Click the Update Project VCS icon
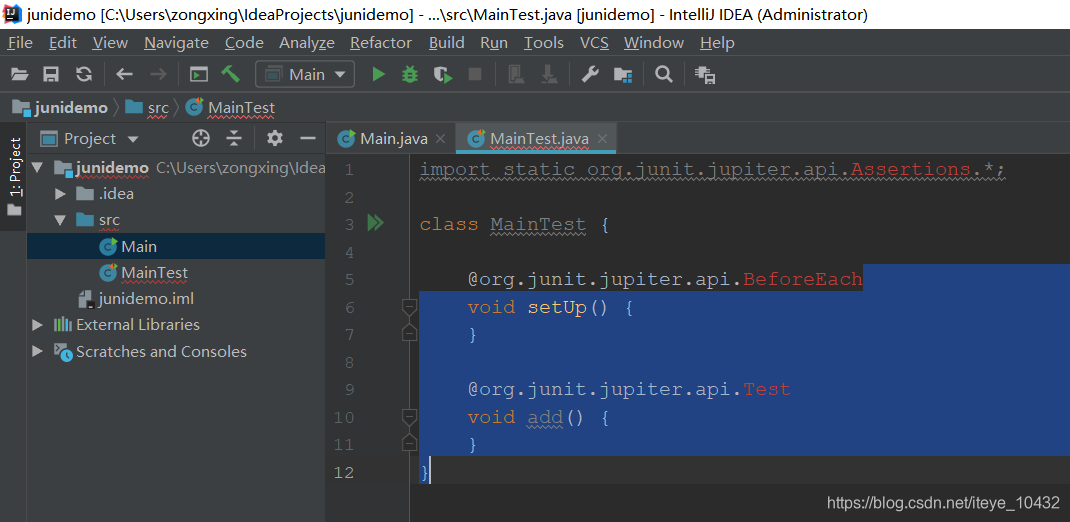The height and width of the screenshot is (522, 1070). 517,74
